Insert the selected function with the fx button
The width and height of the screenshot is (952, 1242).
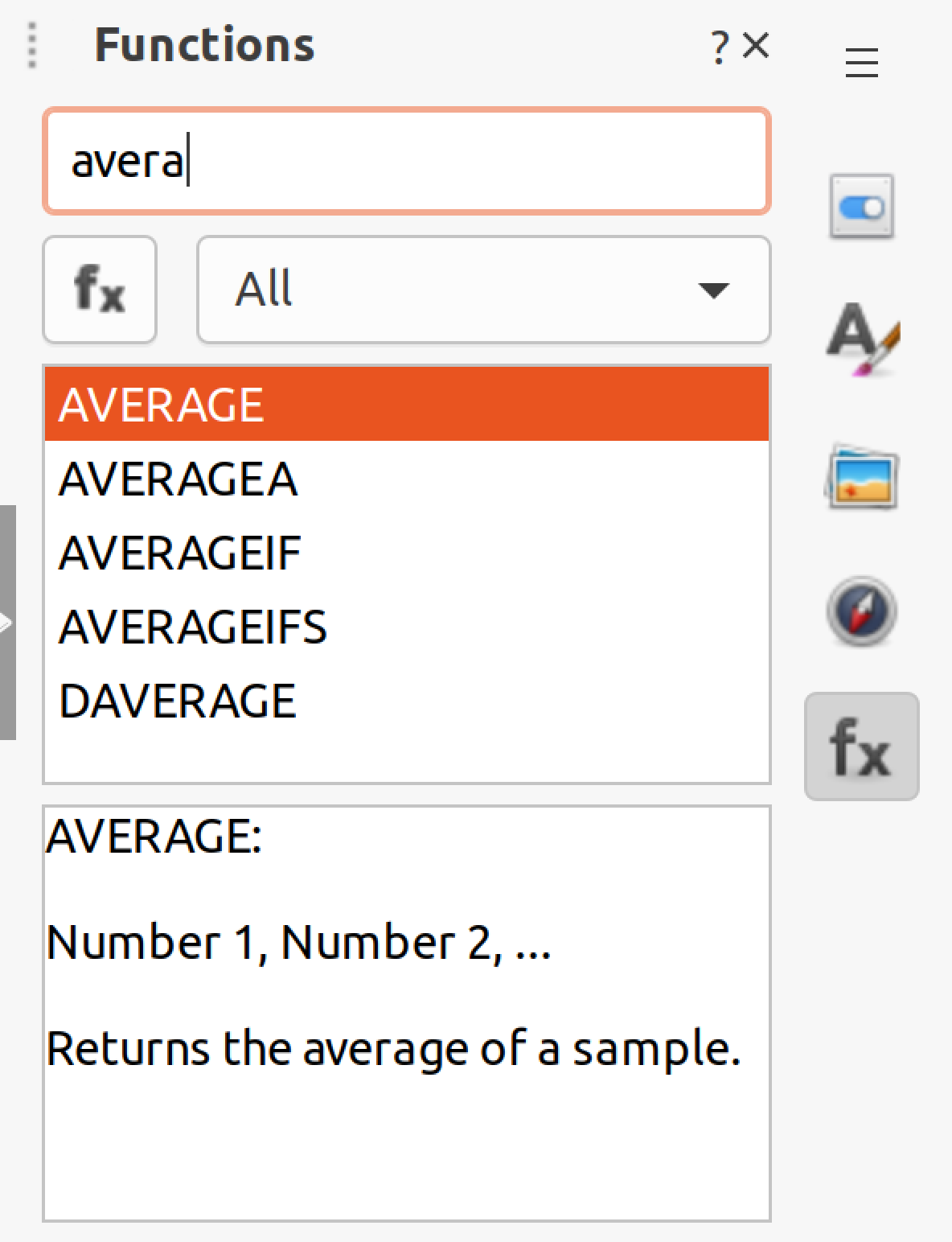(100, 290)
